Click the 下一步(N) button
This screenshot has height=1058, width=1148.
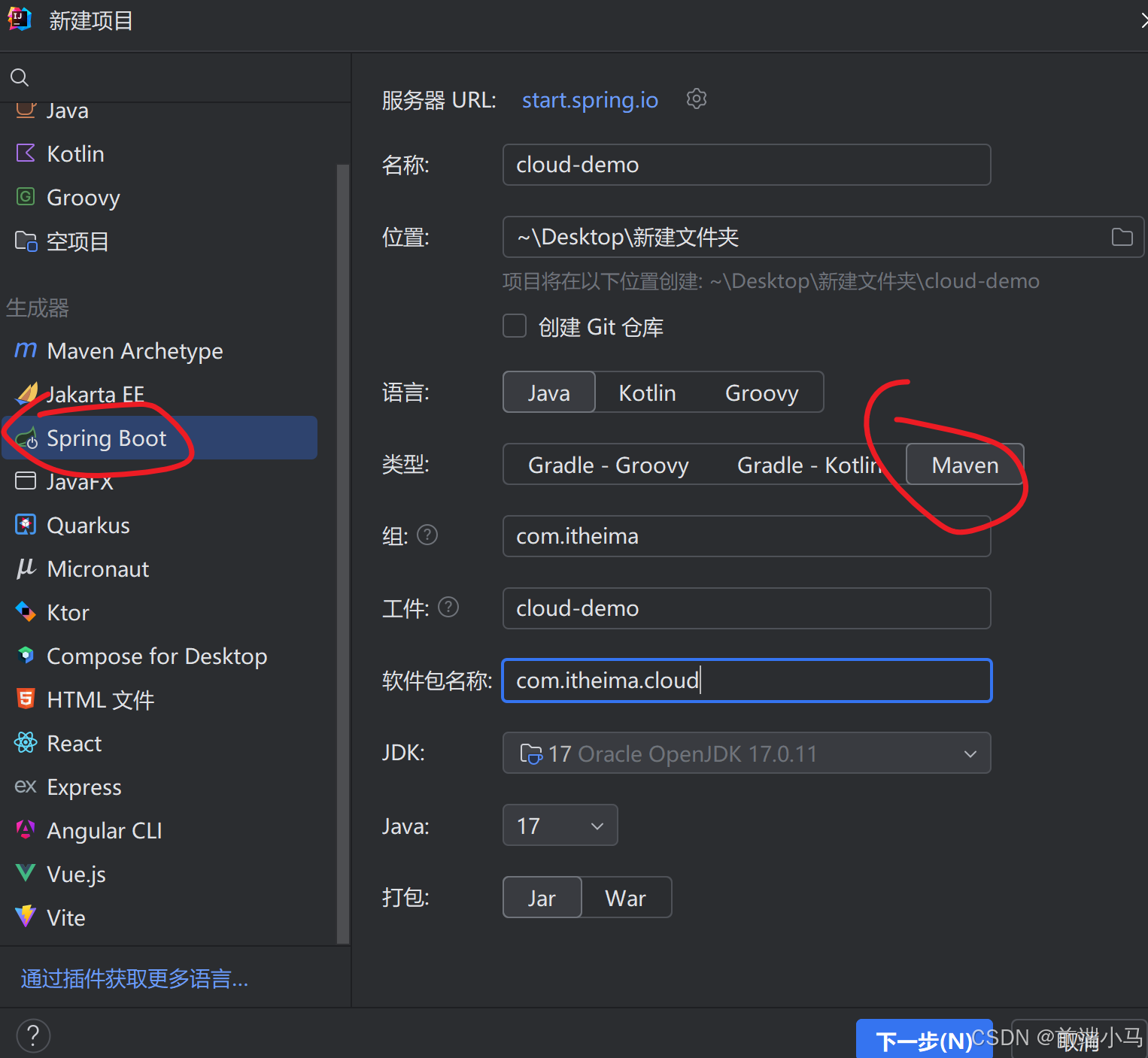pos(925,1040)
